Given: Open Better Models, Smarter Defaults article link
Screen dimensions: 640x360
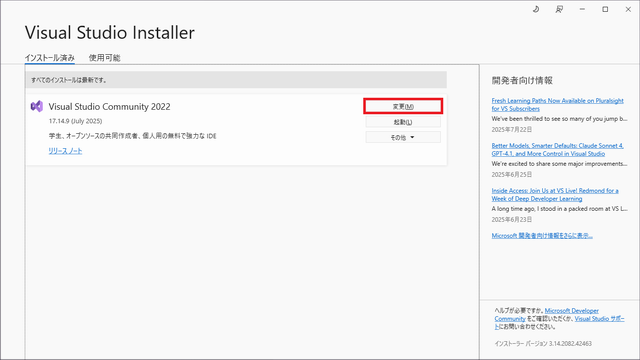Looking at the screenshot, I should (x=557, y=149).
